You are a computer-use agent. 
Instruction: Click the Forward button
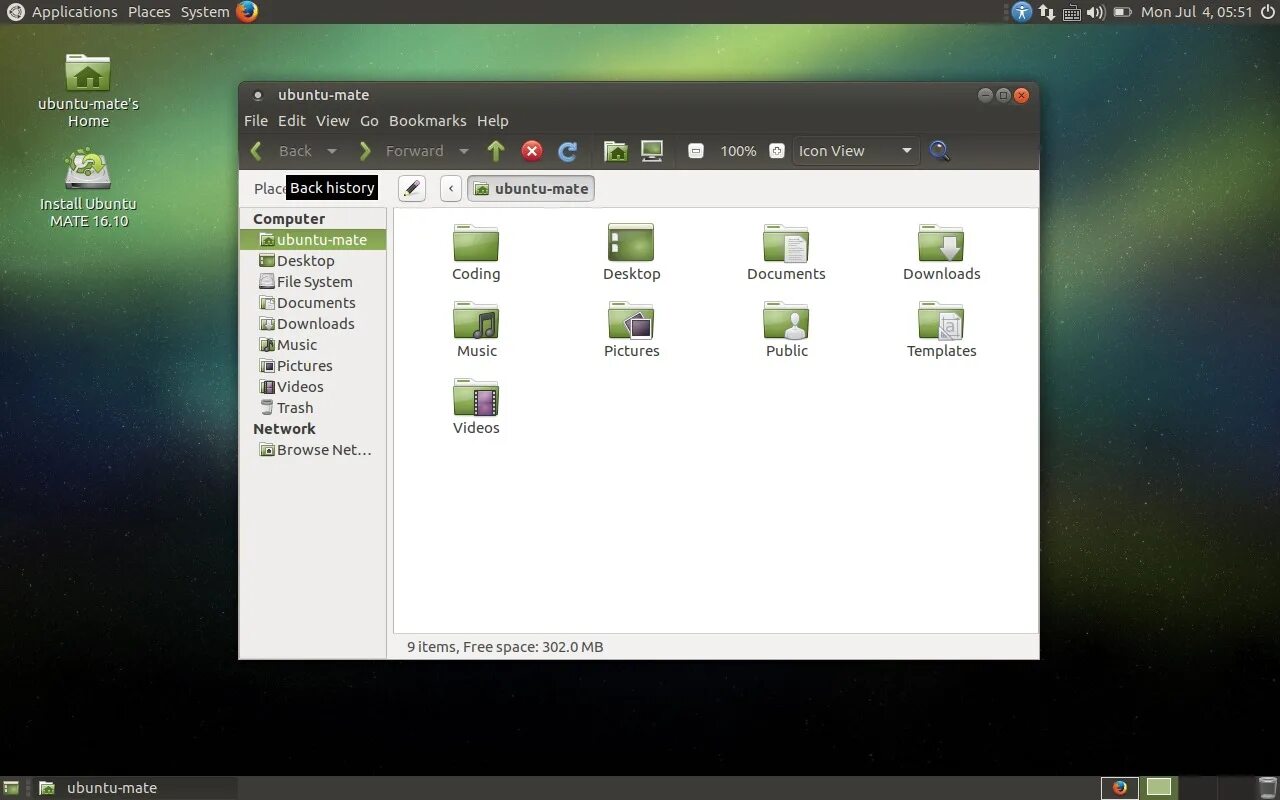pos(401,151)
